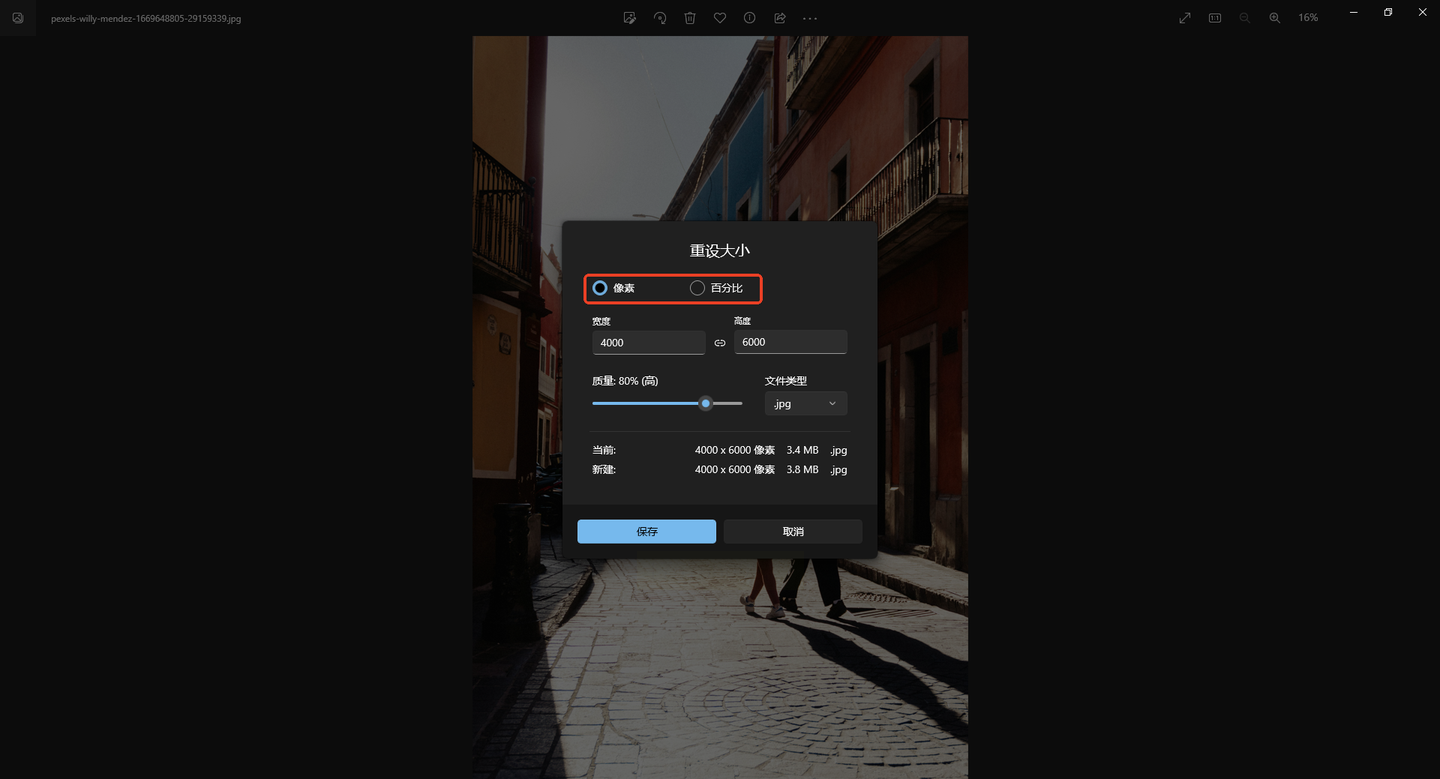1440x779 pixels.
Task: Open the 文件类型 .jpg dropdown
Action: click(x=806, y=403)
